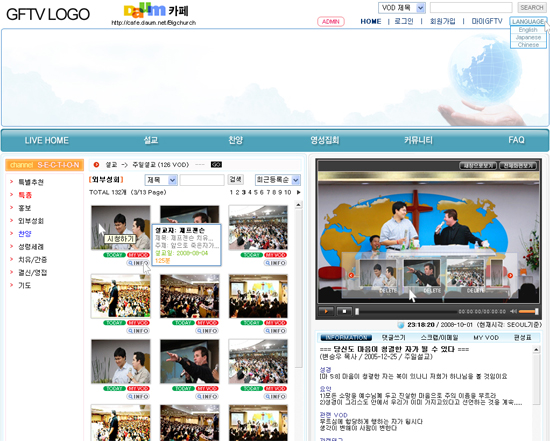This screenshot has width=550, height=441.
Task: Click the red MY VOD badge under the first thumbnail
Action: pyautogui.click(x=138, y=255)
